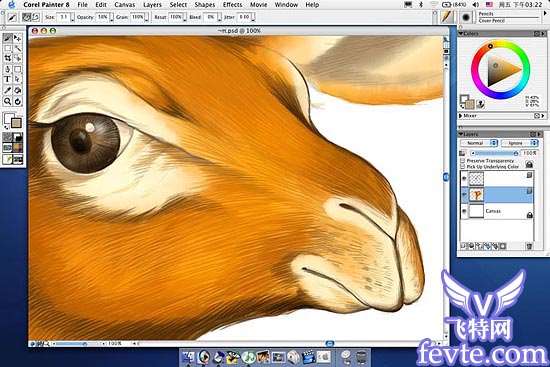550x367 pixels.
Task: Toggle the lock on Canvas layer
Action: (x=529, y=215)
